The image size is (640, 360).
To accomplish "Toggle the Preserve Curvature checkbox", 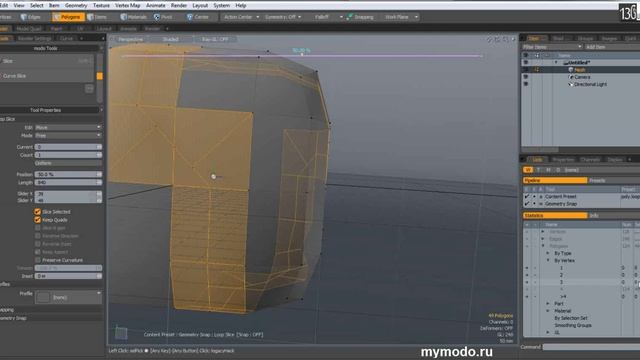I will click(38, 260).
